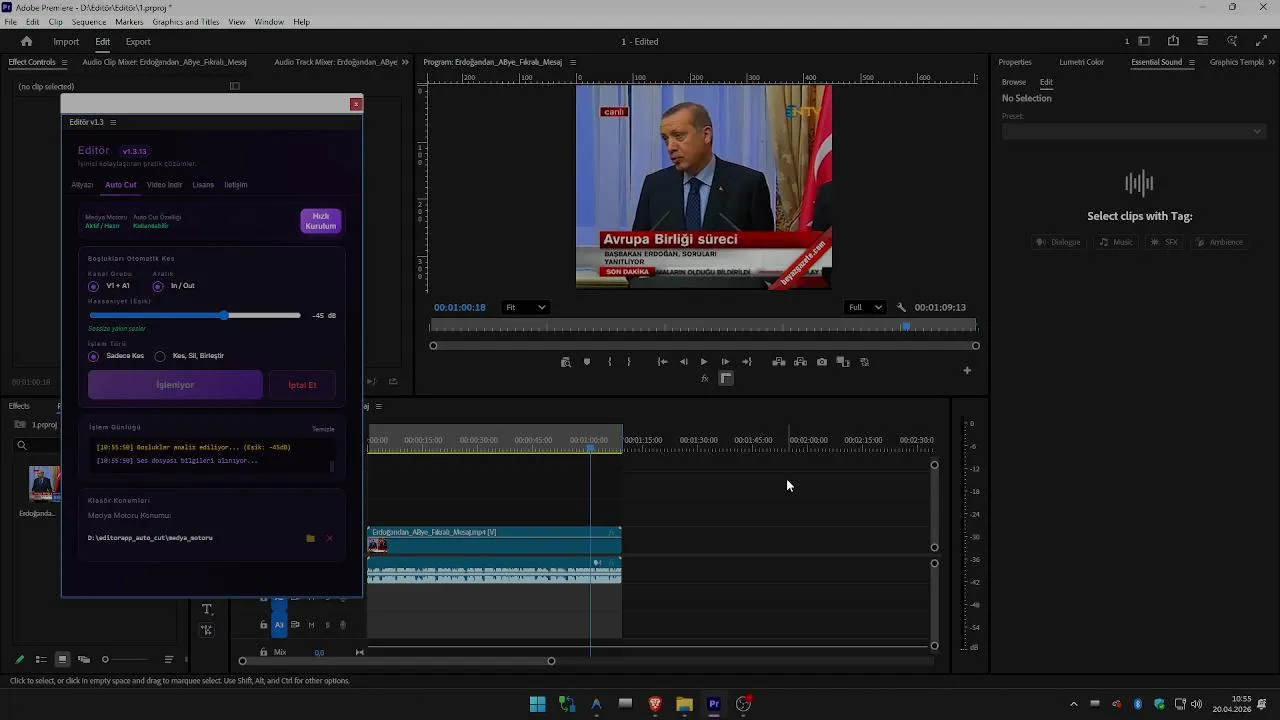1280x720 pixels.
Task: Open Video İndir tab in Editör
Action: point(164,185)
